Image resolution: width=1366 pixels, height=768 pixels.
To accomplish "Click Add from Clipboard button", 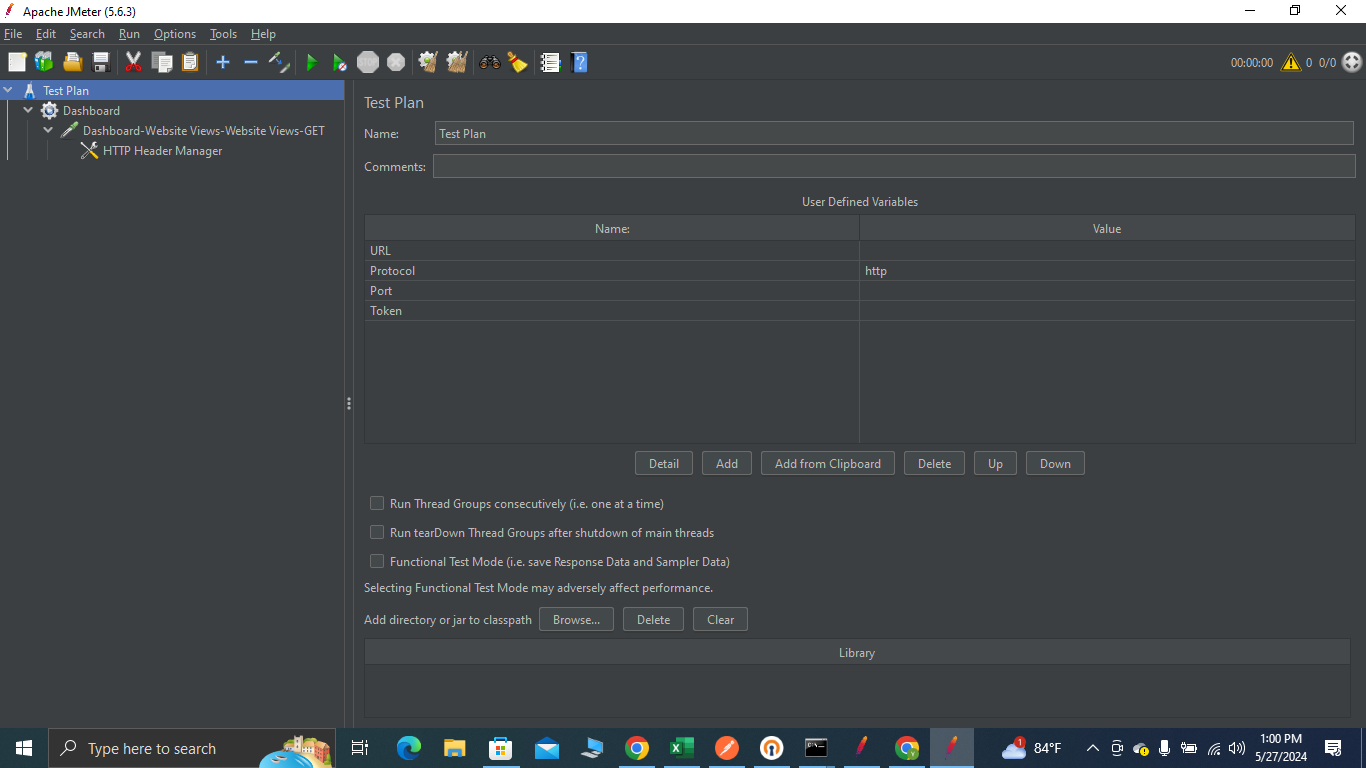I will coord(828,463).
